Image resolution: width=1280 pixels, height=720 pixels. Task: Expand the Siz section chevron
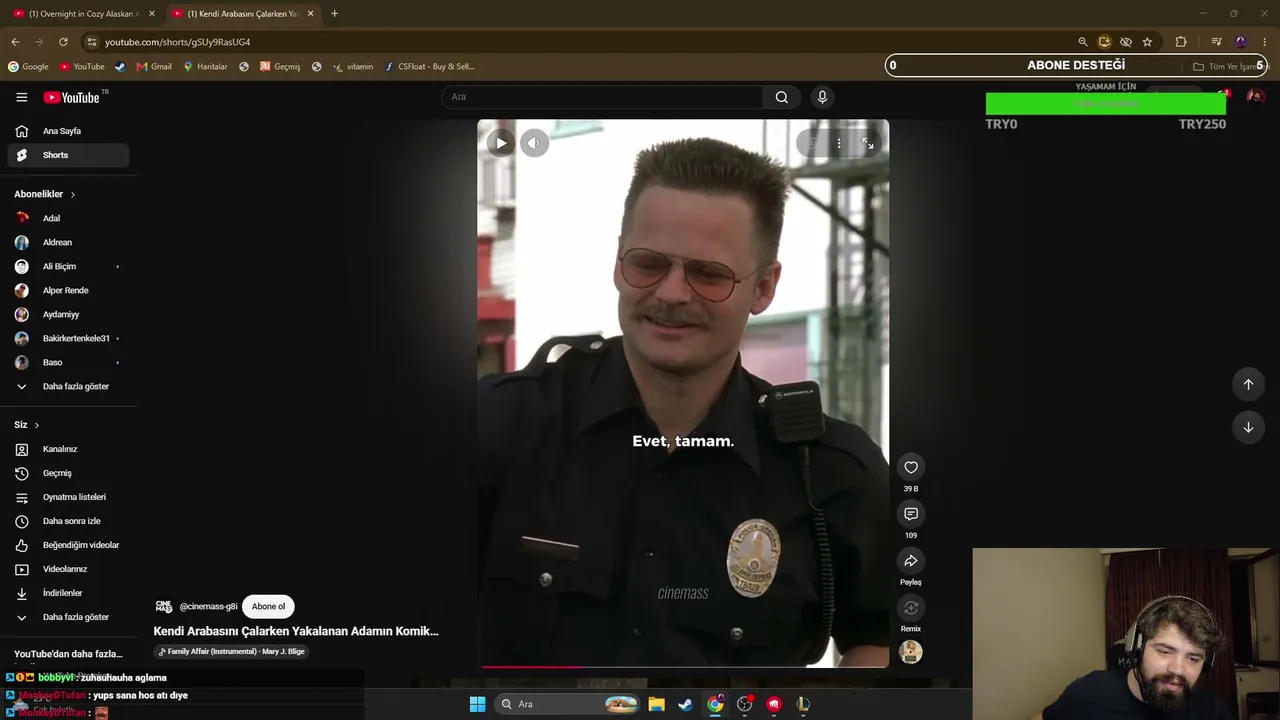tap(37, 425)
